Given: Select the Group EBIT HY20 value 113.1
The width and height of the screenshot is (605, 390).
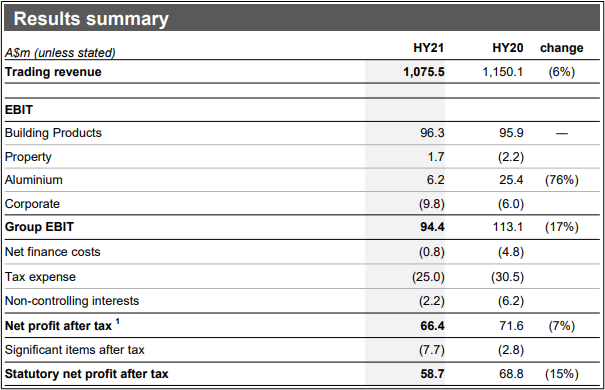Looking at the screenshot, I should coord(508,227).
